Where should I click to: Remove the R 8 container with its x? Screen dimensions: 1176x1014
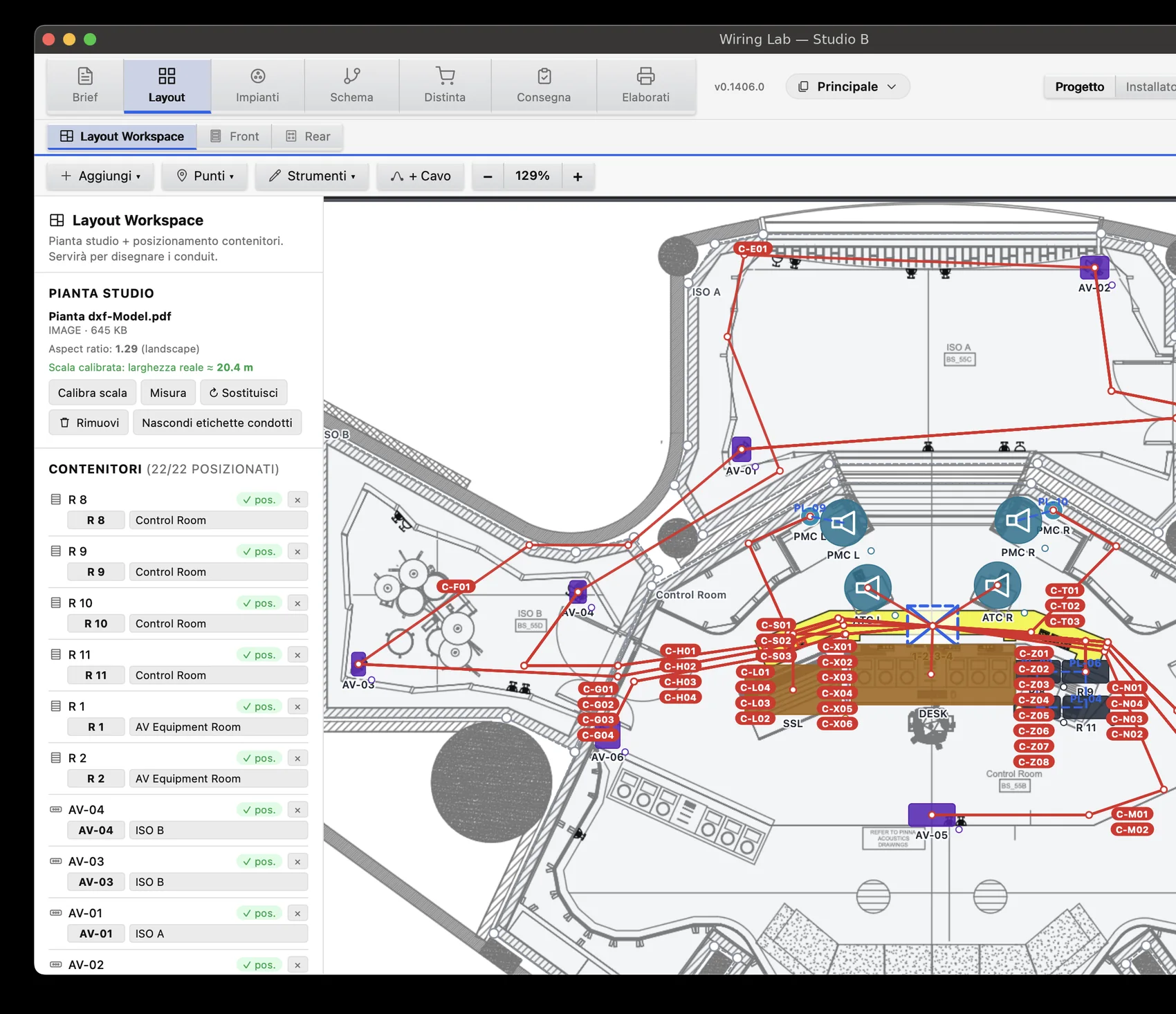pyautogui.click(x=297, y=500)
